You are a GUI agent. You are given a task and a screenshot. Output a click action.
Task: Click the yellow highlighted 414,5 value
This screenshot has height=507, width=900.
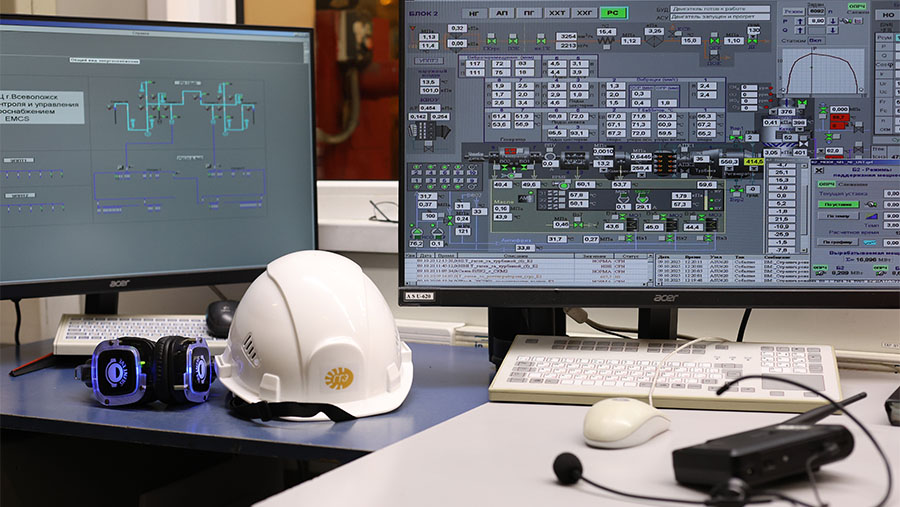tap(753, 161)
